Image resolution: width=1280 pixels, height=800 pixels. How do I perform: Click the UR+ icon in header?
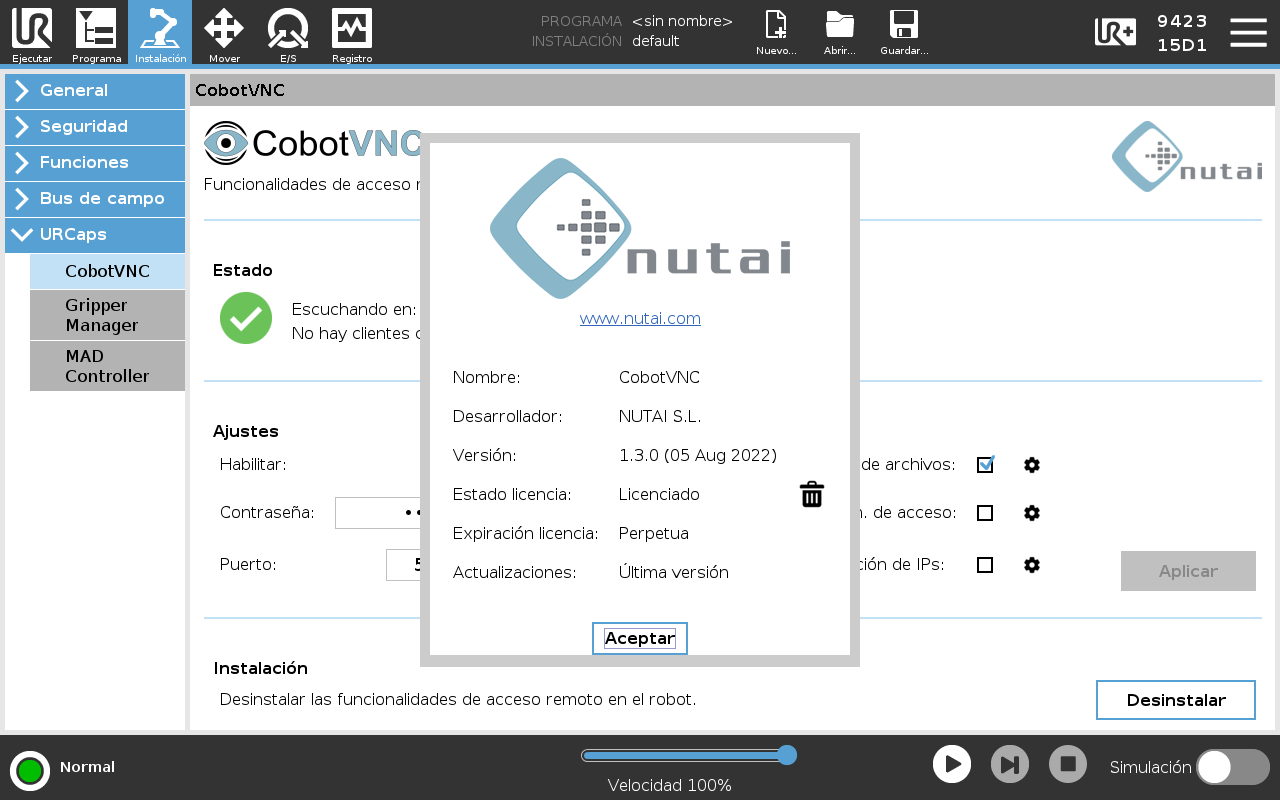[1115, 32]
